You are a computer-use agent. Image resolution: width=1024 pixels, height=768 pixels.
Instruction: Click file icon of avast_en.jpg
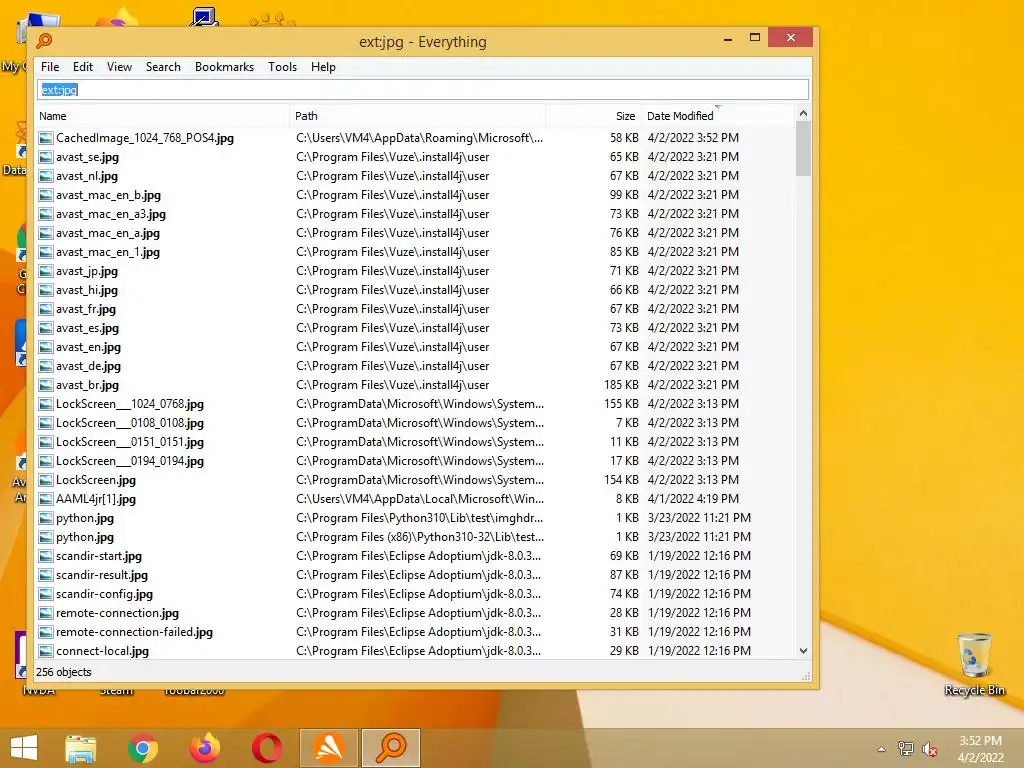(45, 347)
